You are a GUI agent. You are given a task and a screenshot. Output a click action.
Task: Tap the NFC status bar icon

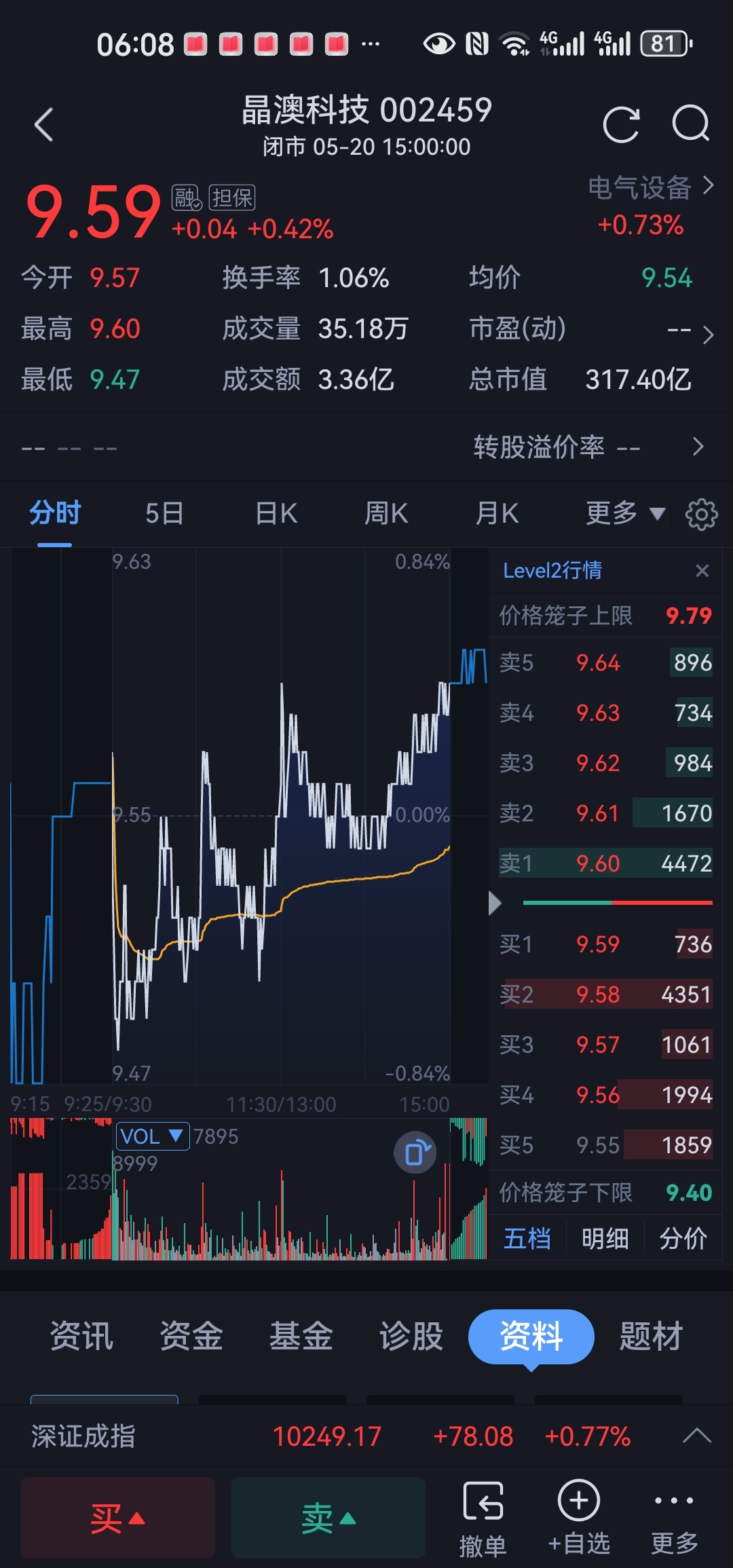[477, 44]
